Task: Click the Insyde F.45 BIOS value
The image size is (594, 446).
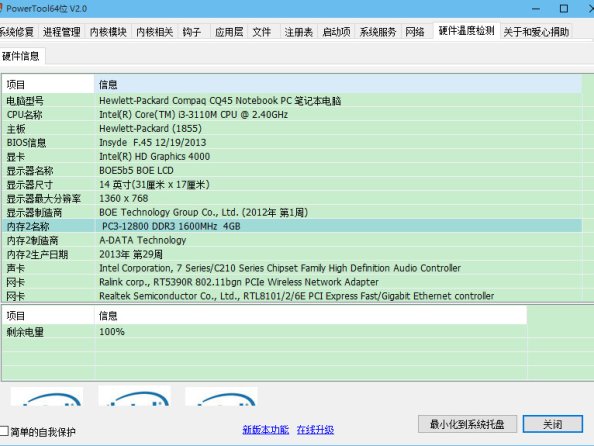Action: coord(153,142)
